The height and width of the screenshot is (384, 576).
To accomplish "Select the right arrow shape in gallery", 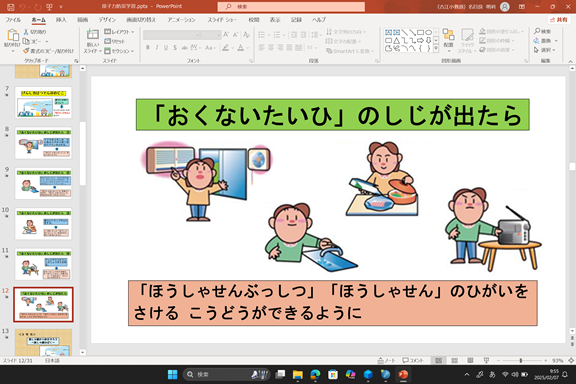I will [420, 40].
